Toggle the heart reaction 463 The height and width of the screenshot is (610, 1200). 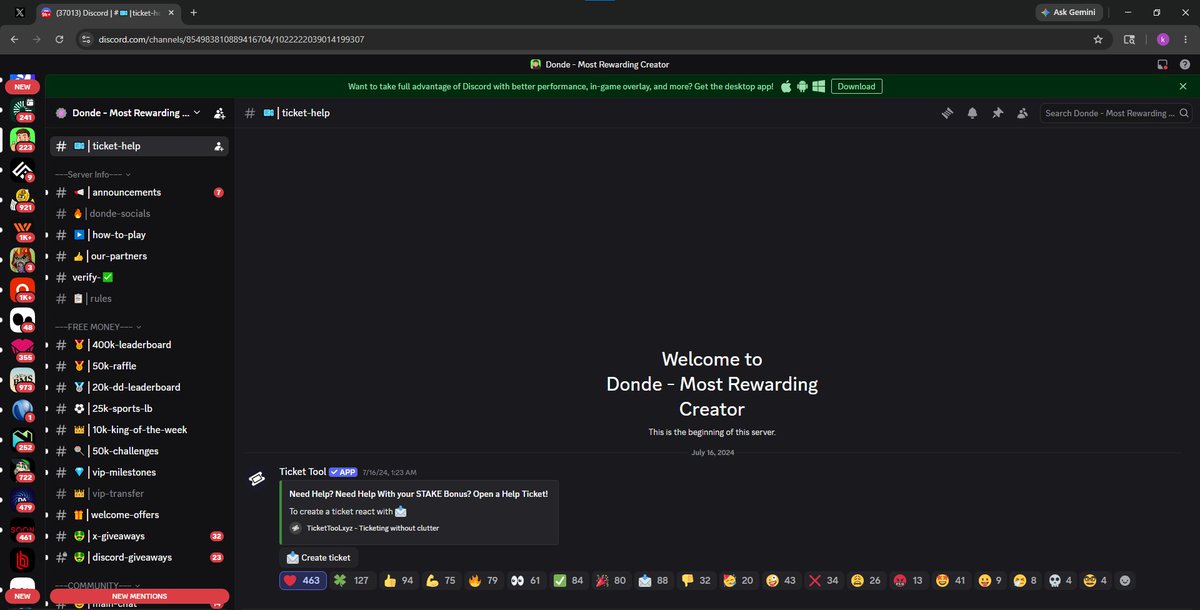pyautogui.click(x=303, y=580)
